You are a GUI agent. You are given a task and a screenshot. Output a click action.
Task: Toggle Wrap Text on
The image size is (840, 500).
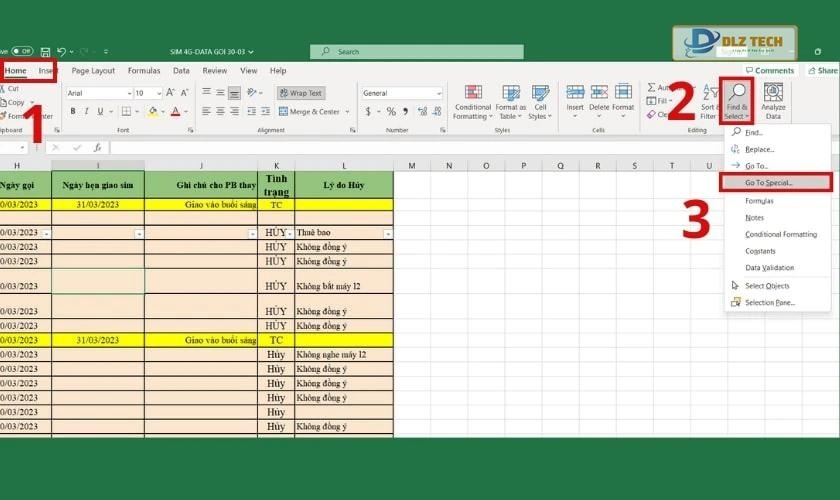coord(301,93)
